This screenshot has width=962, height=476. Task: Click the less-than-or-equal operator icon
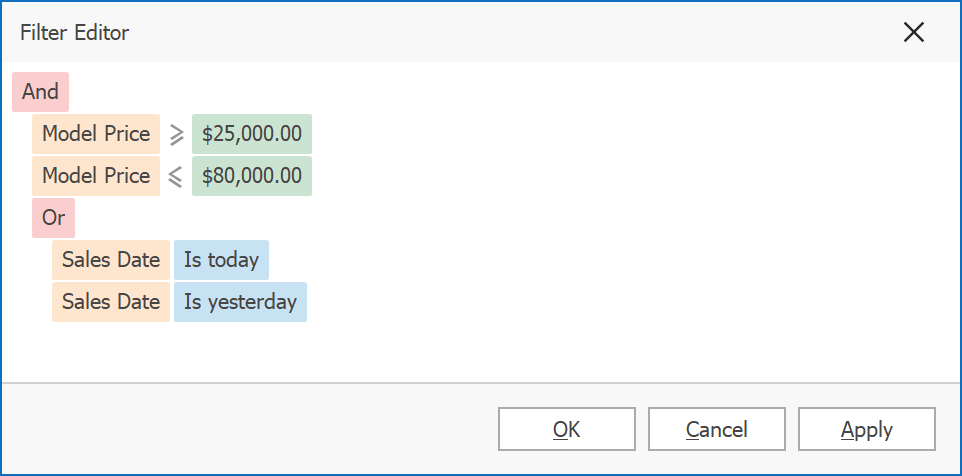(176, 176)
